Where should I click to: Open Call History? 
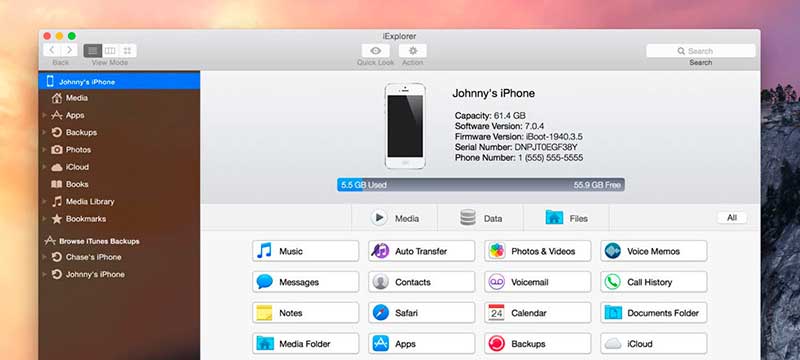click(654, 282)
